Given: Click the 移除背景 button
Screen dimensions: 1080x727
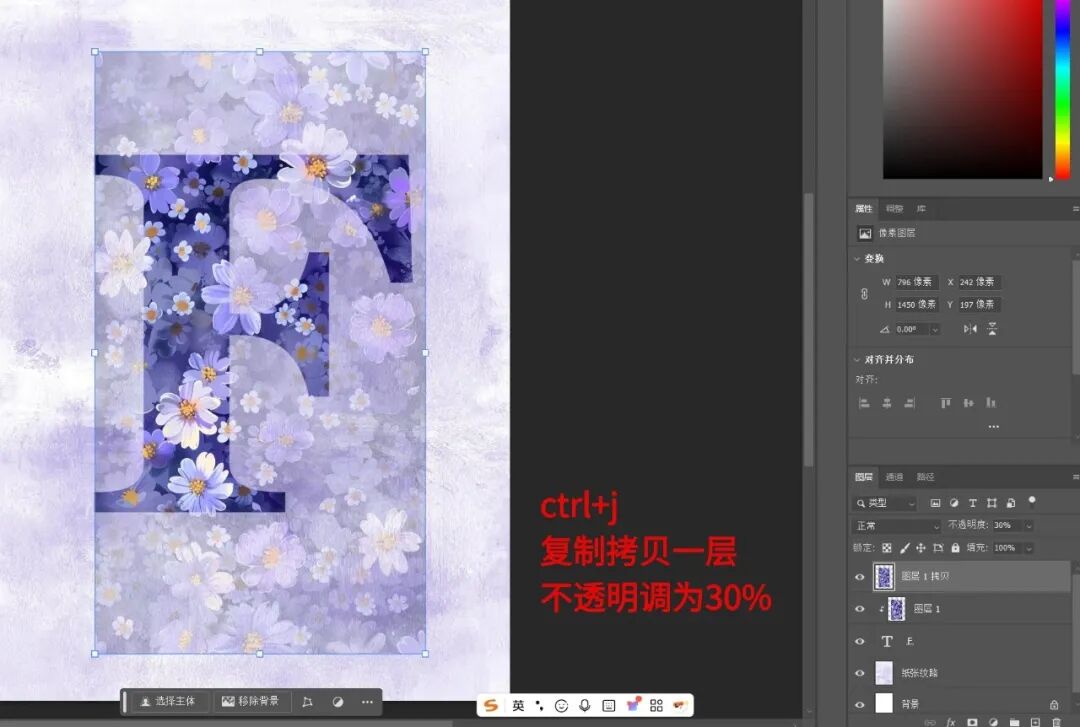Looking at the screenshot, I should coord(251,702).
